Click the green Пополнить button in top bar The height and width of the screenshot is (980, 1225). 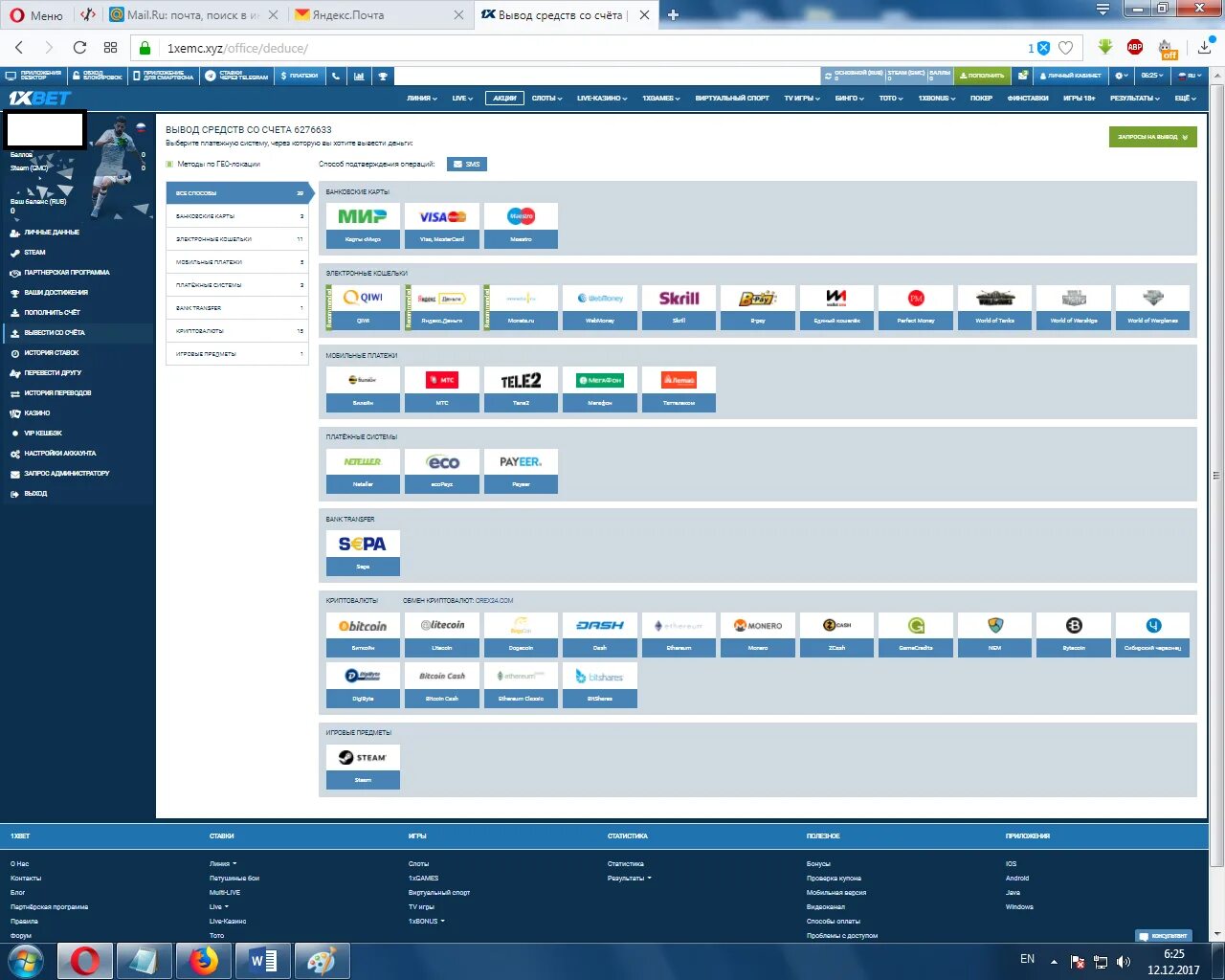[x=982, y=76]
